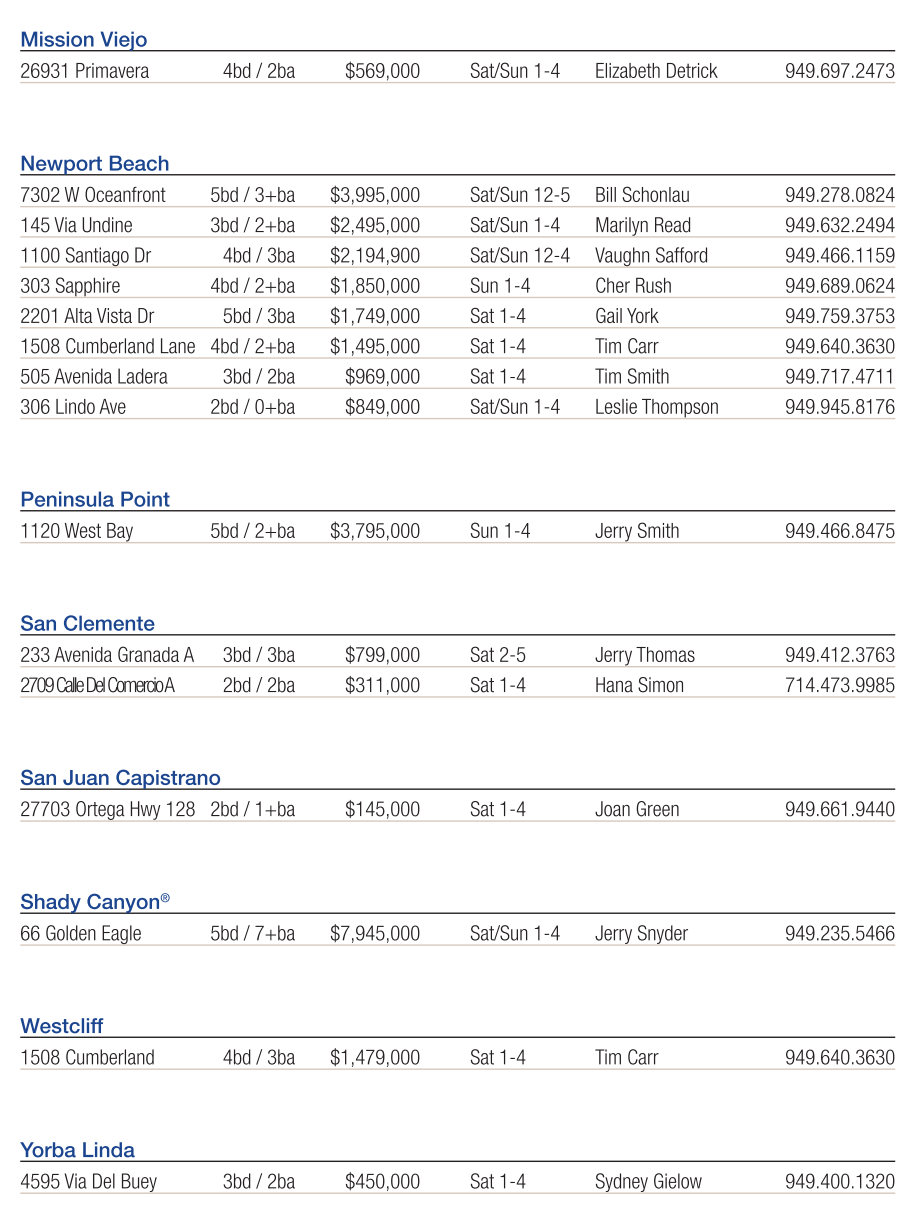
Task: Click phone number 714.473.9985
Action: tap(839, 686)
